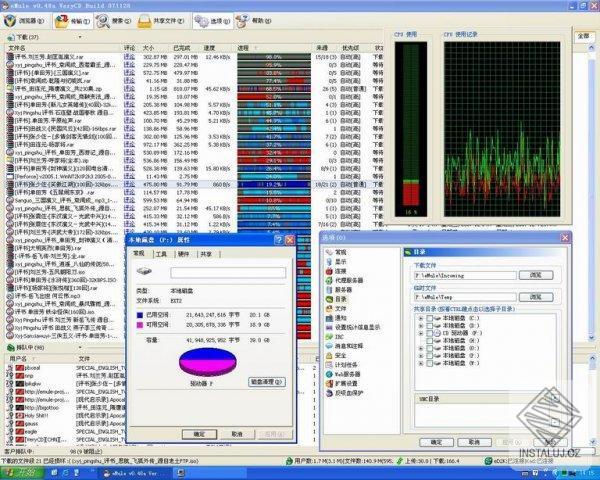Screen dimensions: 600x480
Task: Click 取消 in the options dialog
Action: pos(474,442)
